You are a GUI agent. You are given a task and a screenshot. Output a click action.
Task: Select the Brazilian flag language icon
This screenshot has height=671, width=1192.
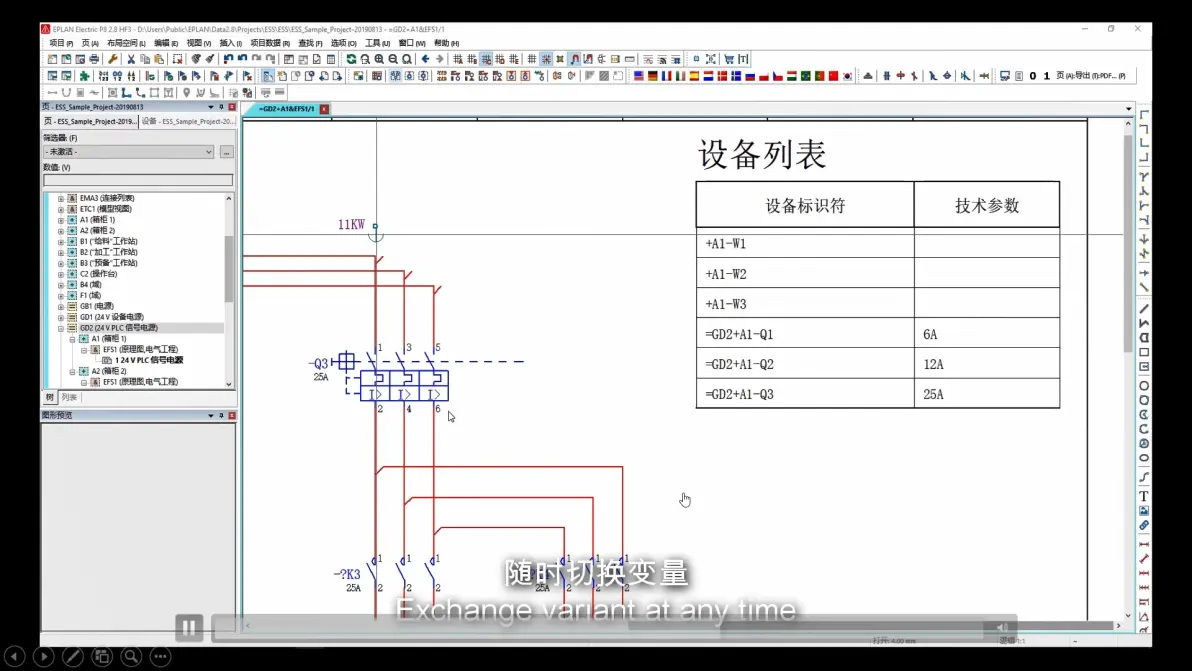(x=805, y=76)
